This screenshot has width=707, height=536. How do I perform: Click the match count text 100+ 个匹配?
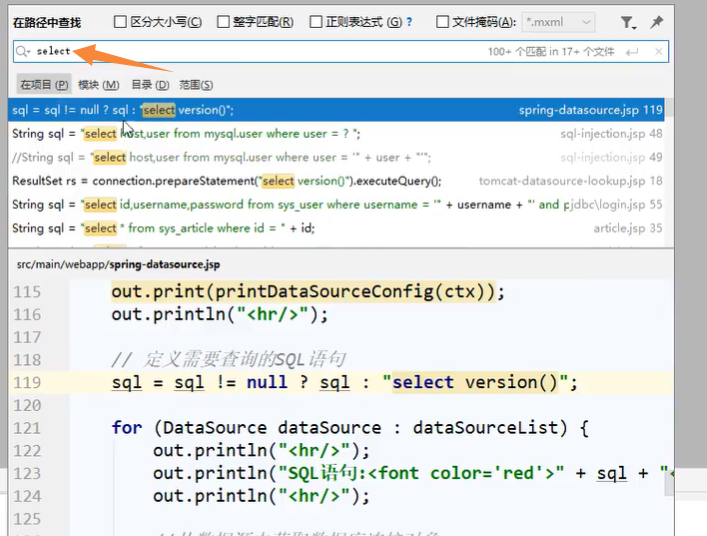pyautogui.click(x=551, y=52)
